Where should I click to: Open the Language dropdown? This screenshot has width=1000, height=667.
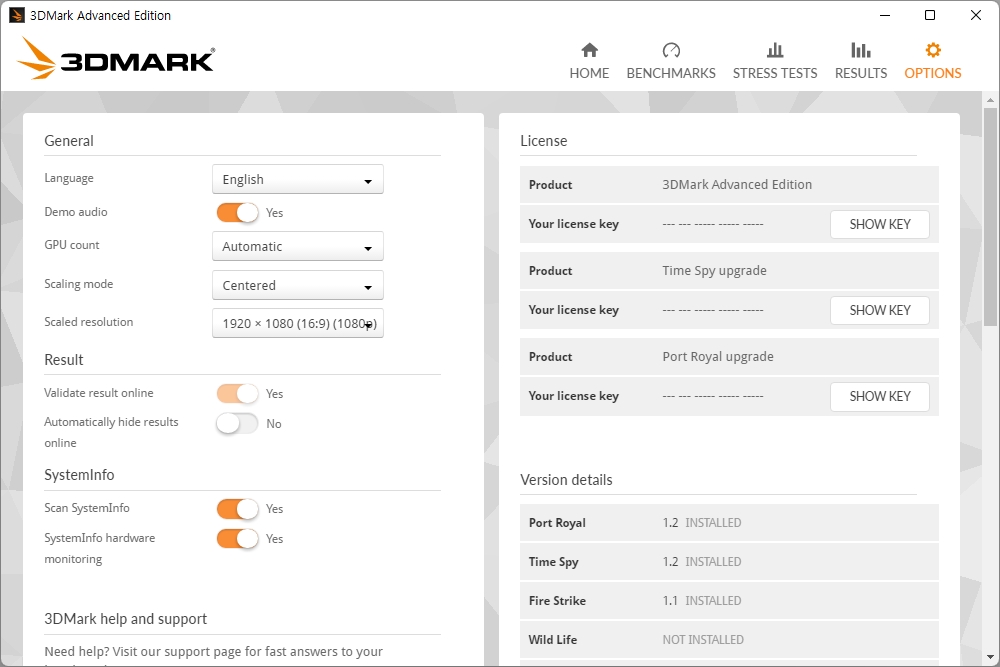point(298,179)
